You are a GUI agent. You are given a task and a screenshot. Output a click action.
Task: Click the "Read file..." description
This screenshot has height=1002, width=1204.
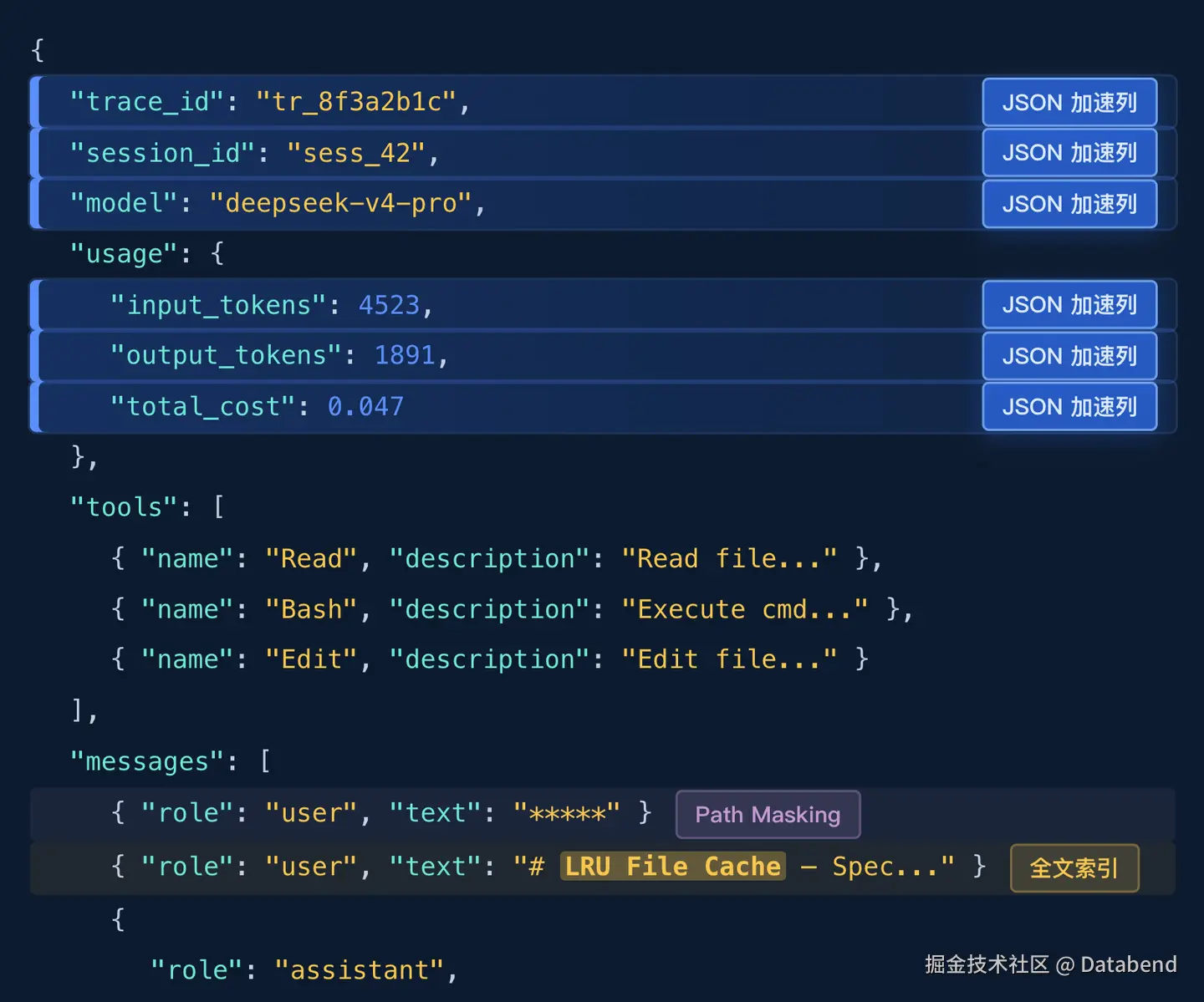click(729, 558)
